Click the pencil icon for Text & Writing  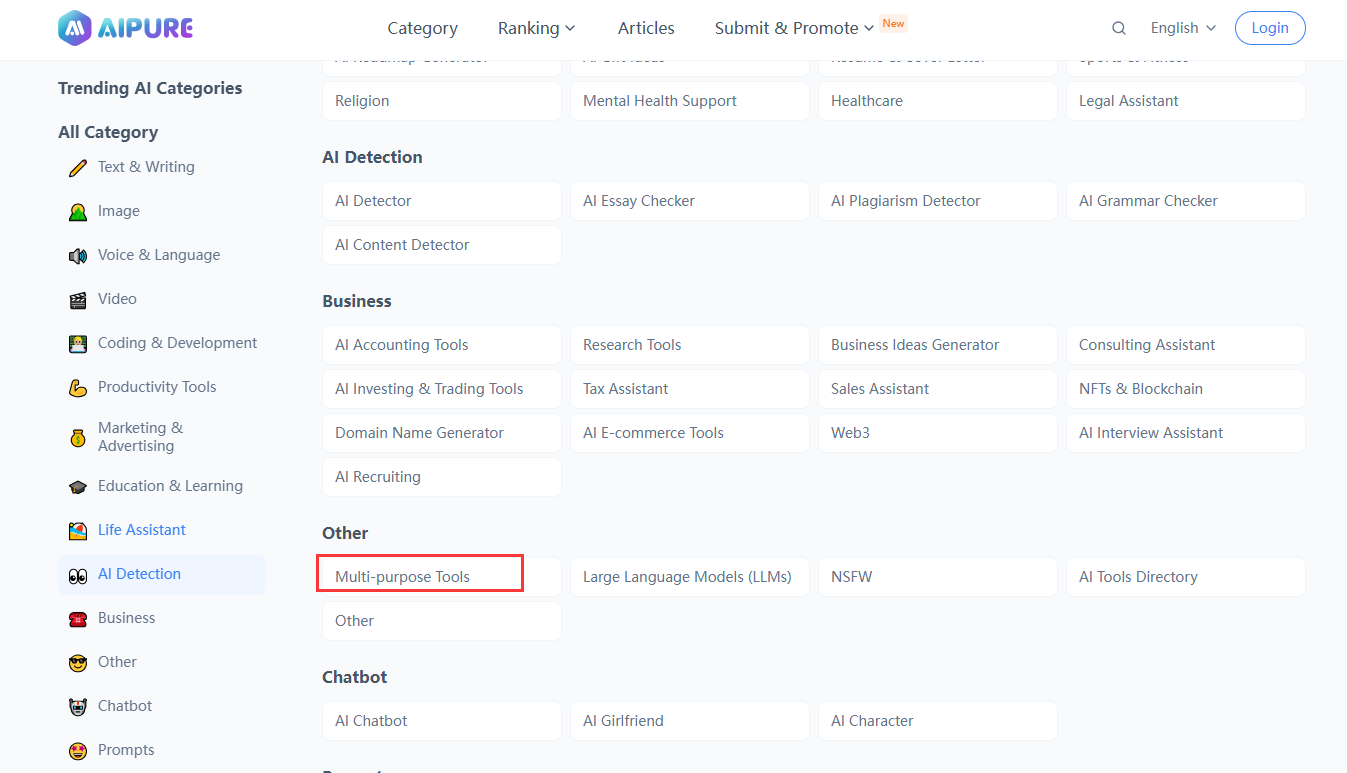point(78,168)
